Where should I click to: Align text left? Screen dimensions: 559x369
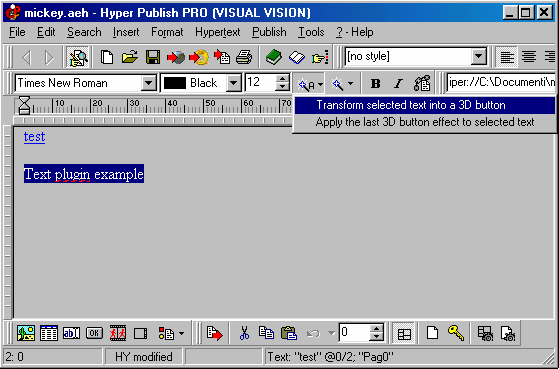coord(507,57)
